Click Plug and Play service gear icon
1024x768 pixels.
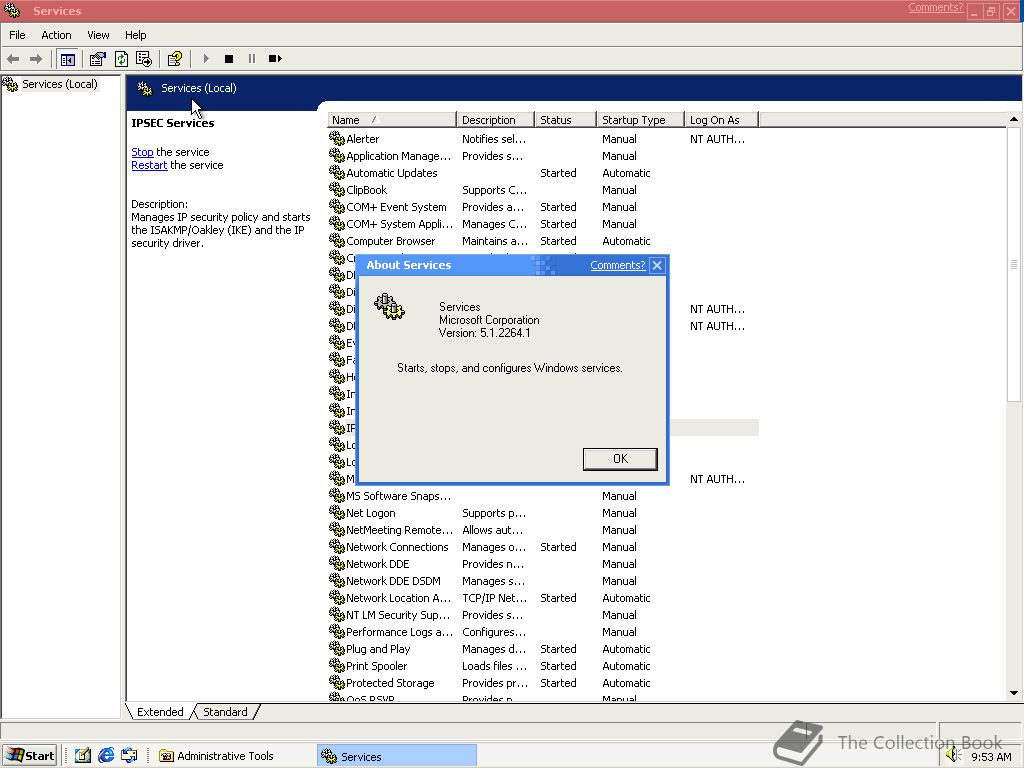[336, 648]
